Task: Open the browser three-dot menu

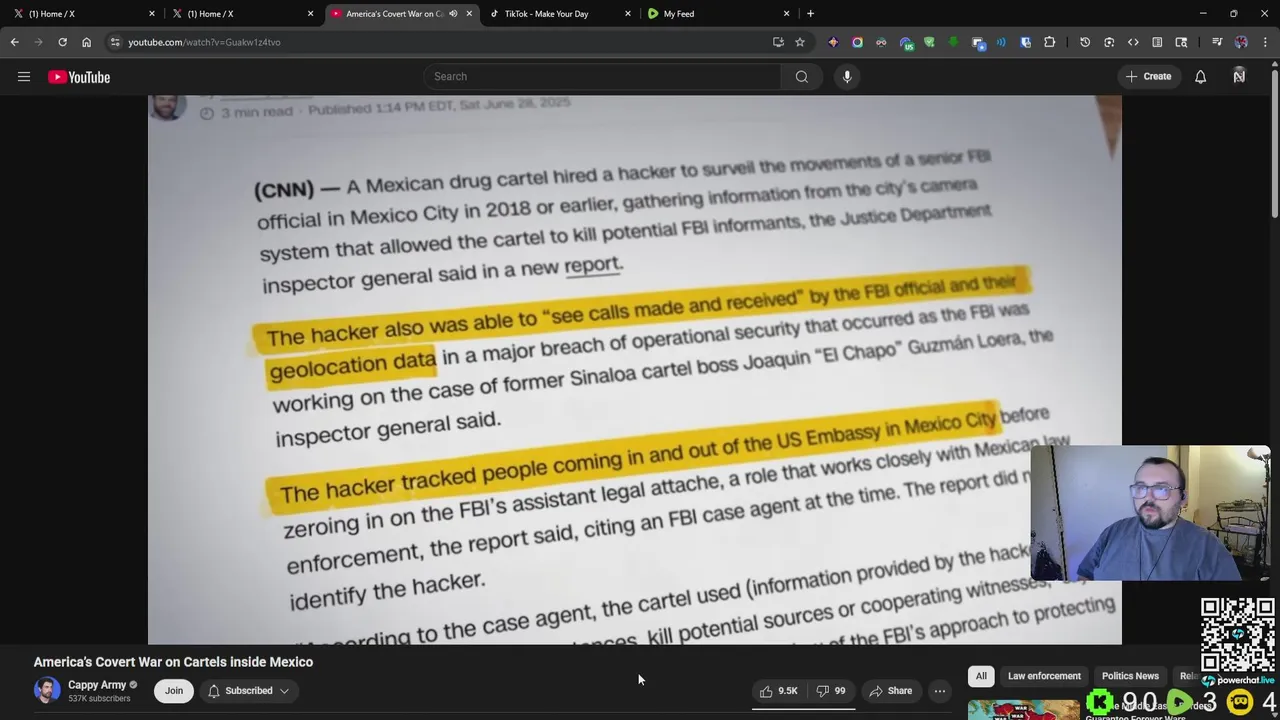Action: pos(1265,42)
